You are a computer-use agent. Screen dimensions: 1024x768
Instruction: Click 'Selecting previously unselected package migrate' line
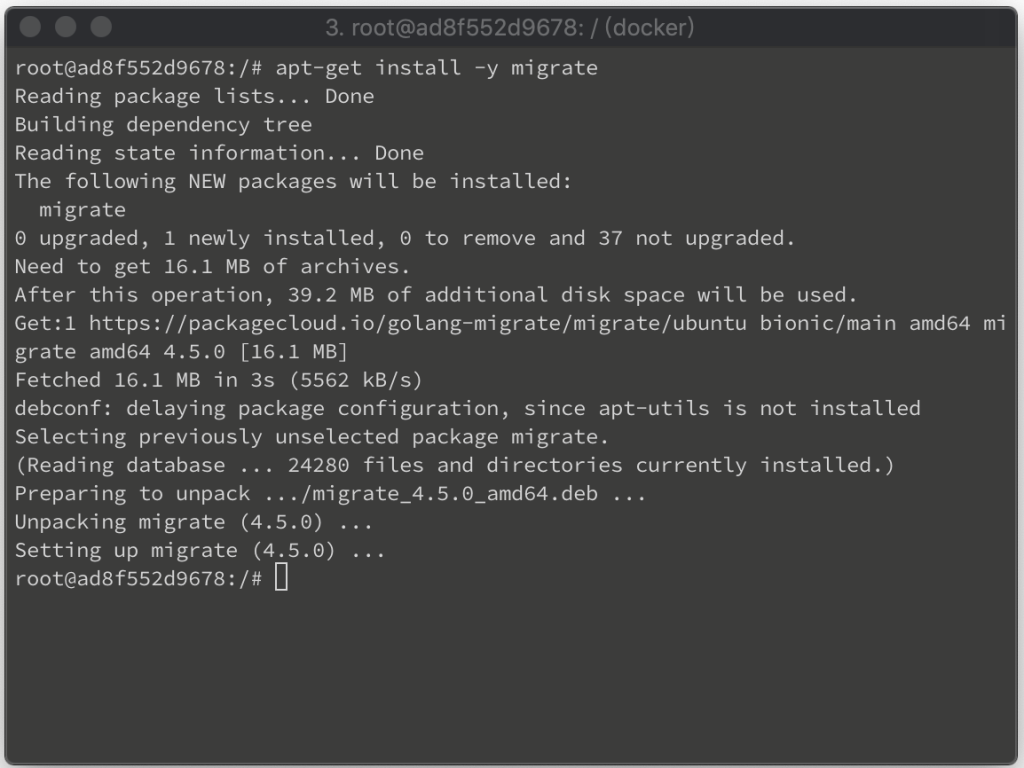click(312, 437)
